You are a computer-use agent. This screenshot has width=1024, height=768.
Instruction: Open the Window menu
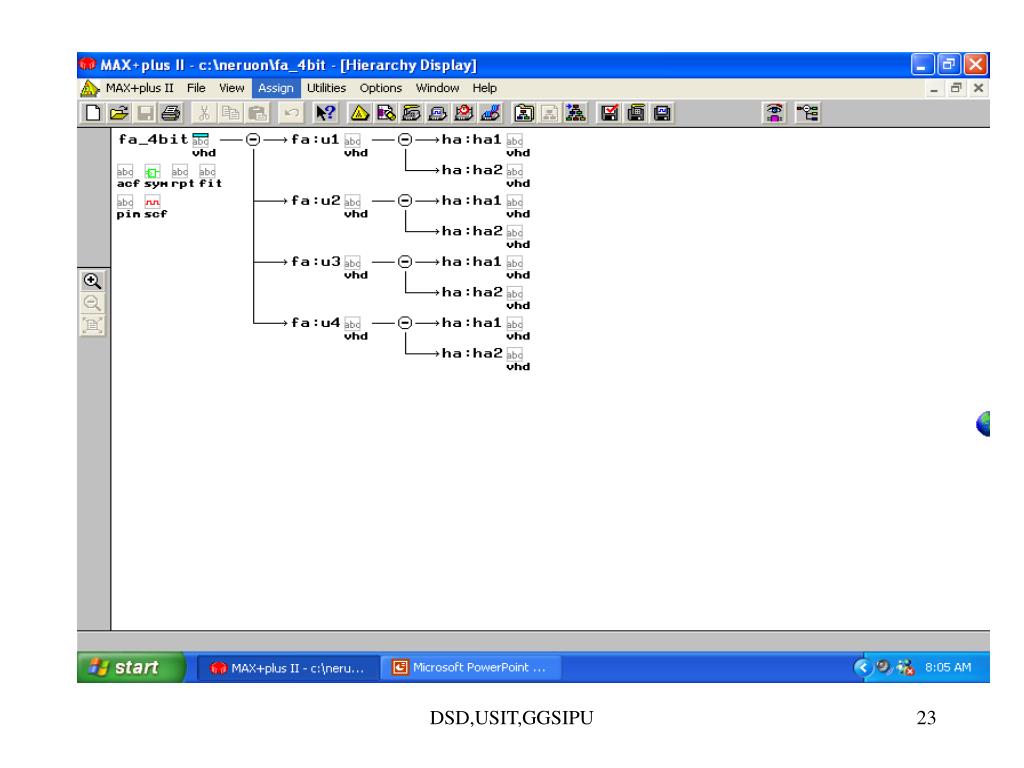pos(438,88)
